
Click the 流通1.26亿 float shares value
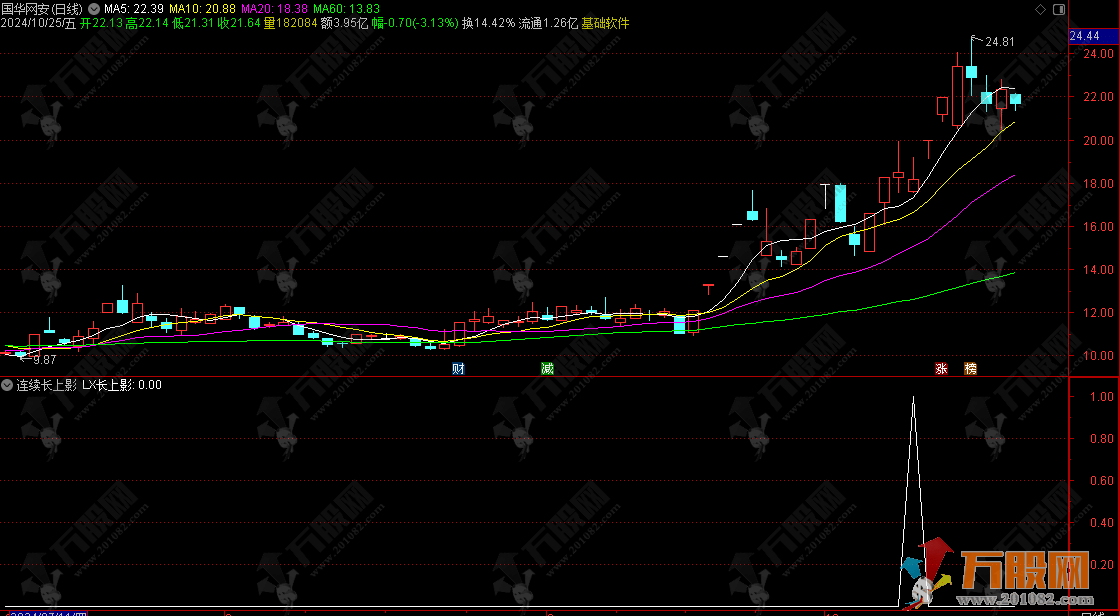(x=549, y=23)
